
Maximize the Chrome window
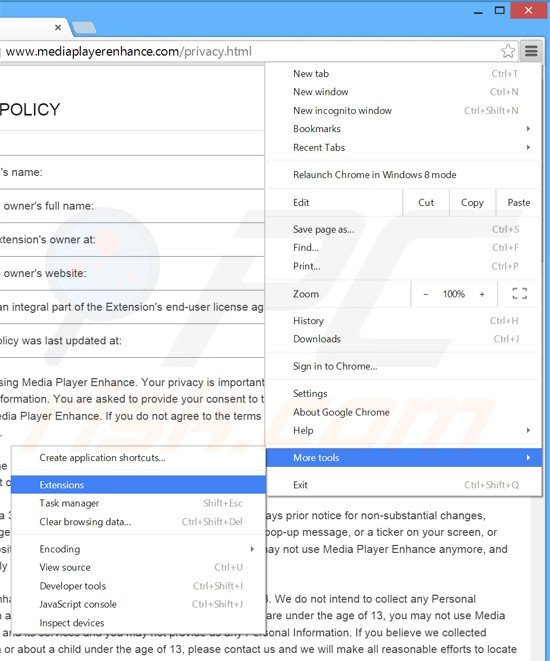[500, 10]
